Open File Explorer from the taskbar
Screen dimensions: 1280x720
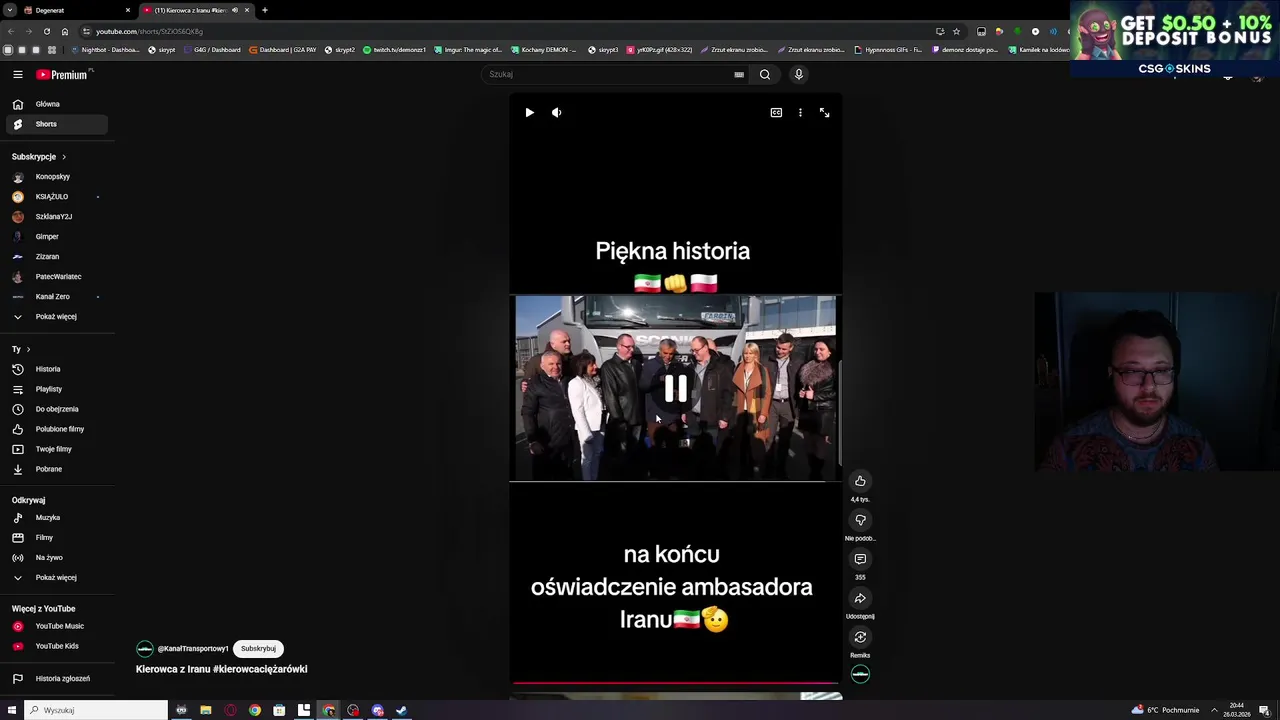pyautogui.click(x=206, y=710)
